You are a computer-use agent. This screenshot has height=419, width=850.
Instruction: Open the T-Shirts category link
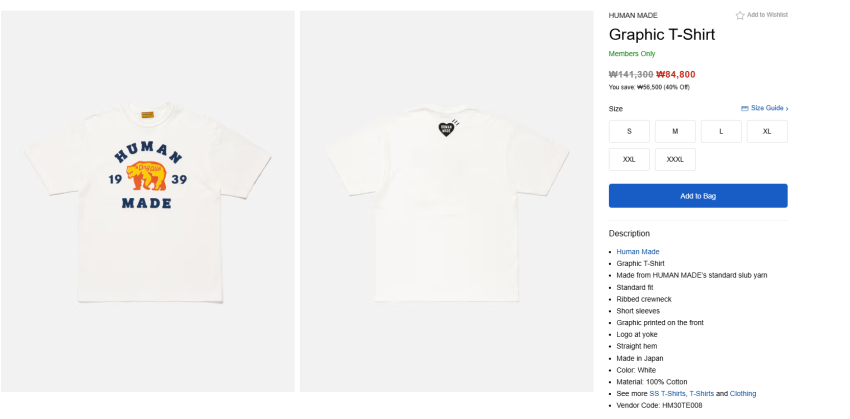tap(702, 393)
